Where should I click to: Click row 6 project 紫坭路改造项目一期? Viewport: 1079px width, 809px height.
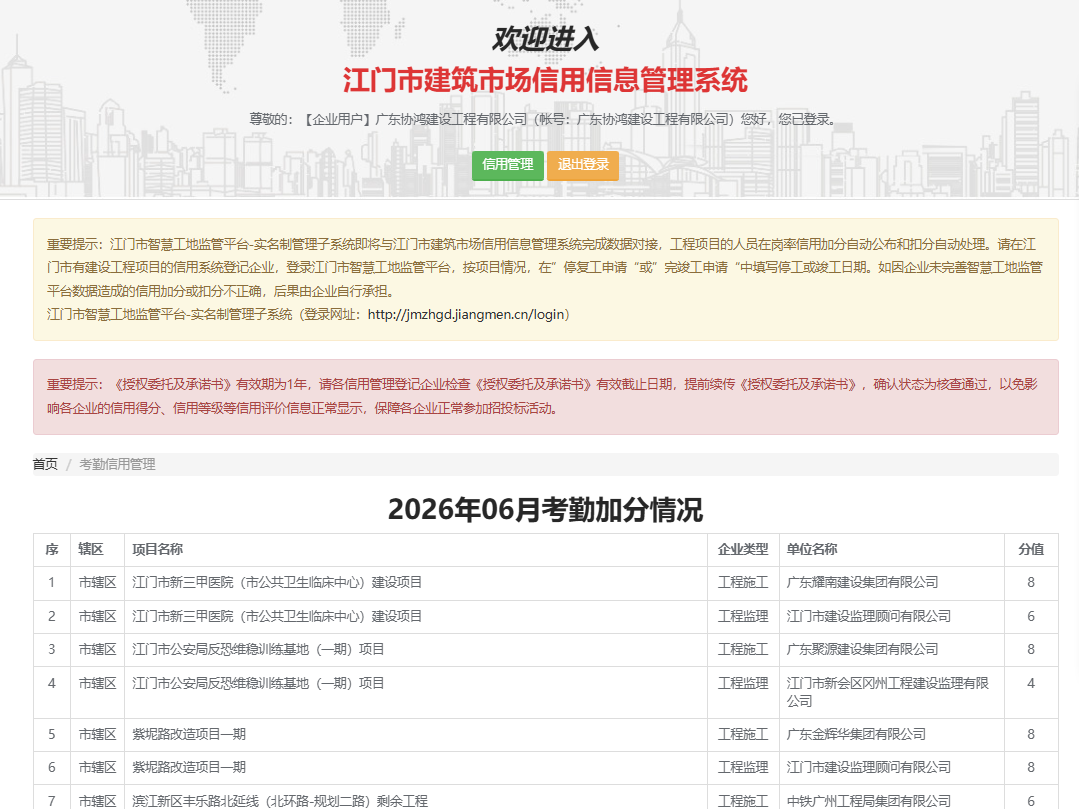[189, 768]
